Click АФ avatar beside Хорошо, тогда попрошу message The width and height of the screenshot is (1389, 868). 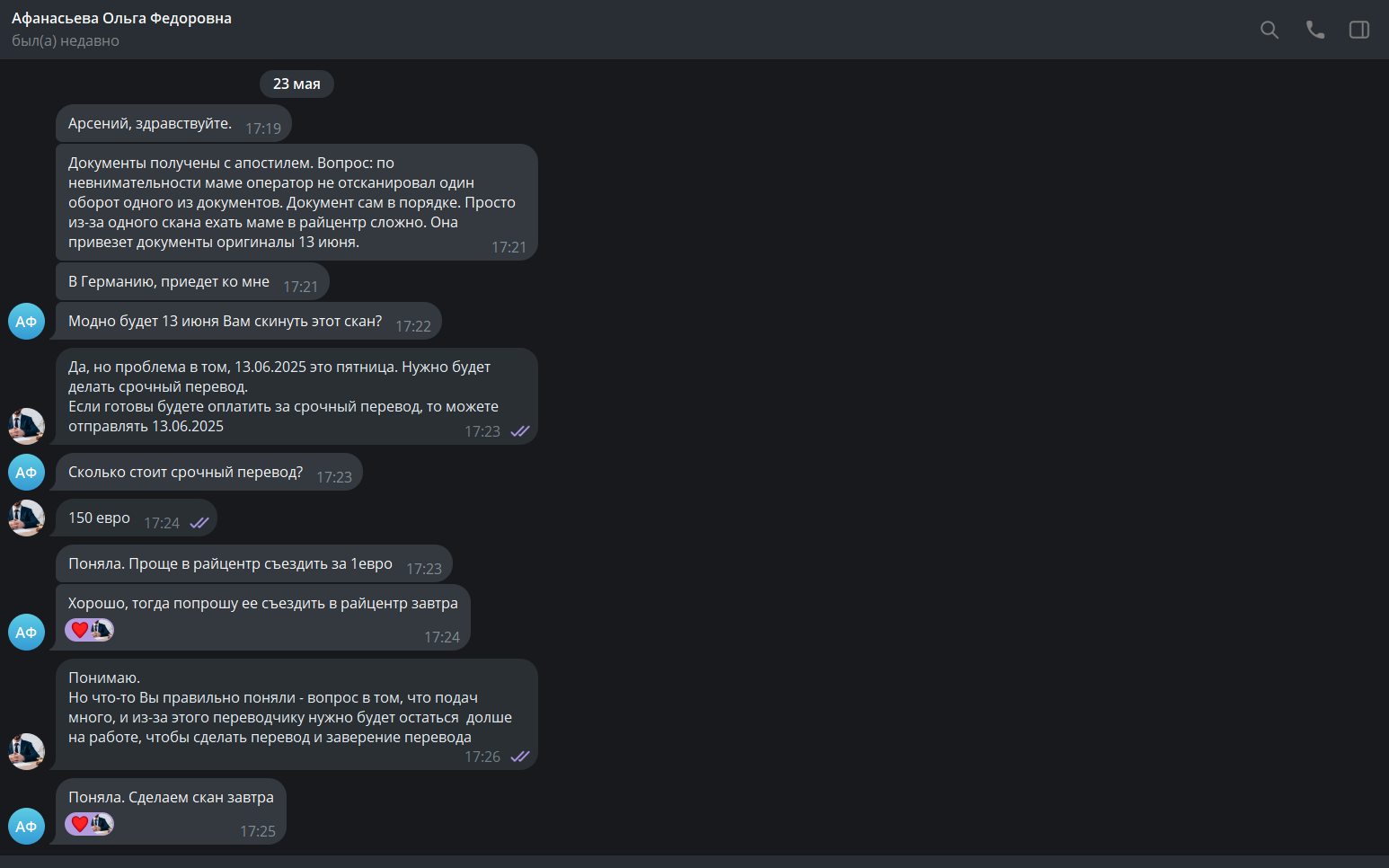pyautogui.click(x=26, y=633)
